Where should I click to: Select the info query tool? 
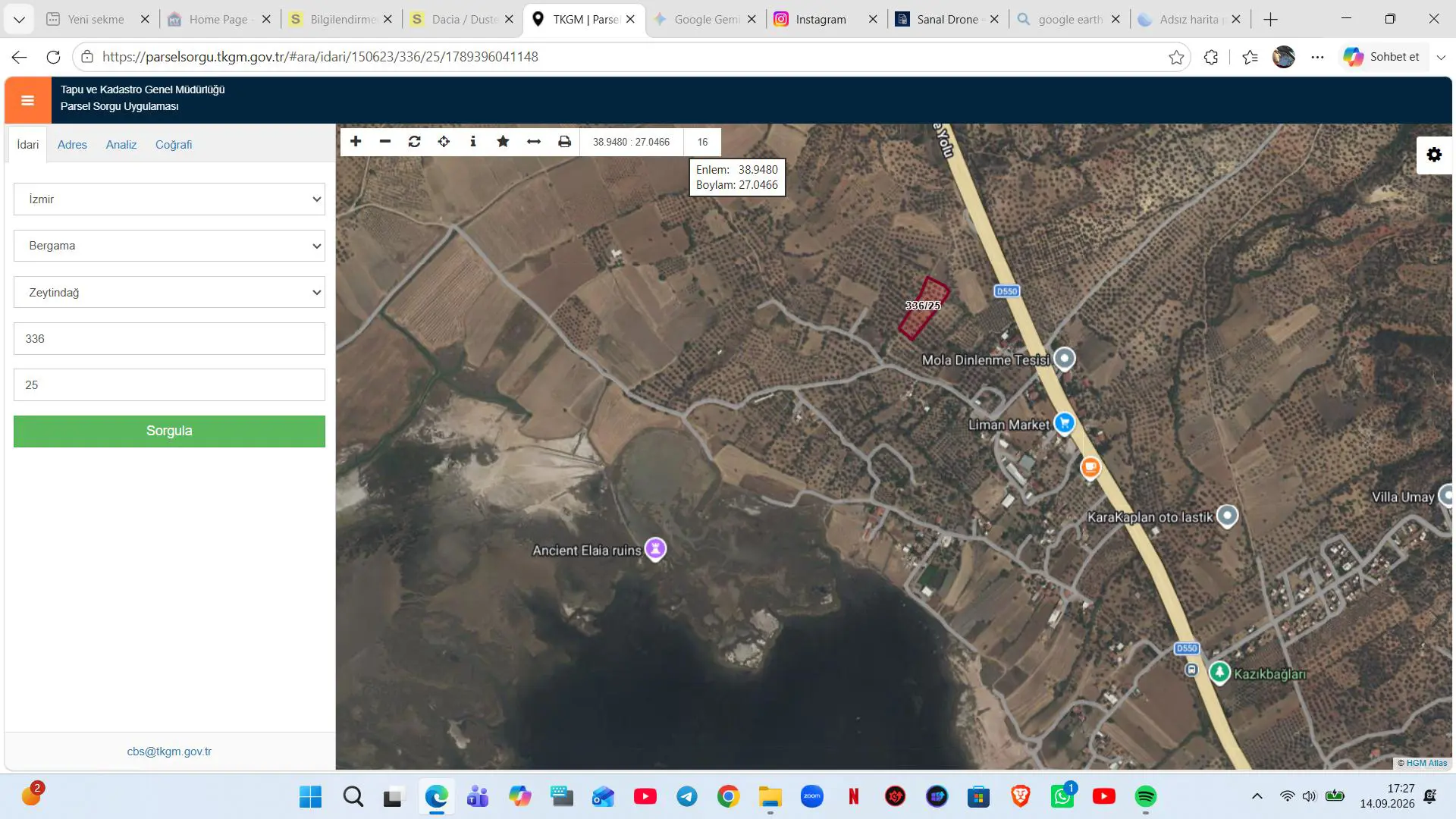473,142
